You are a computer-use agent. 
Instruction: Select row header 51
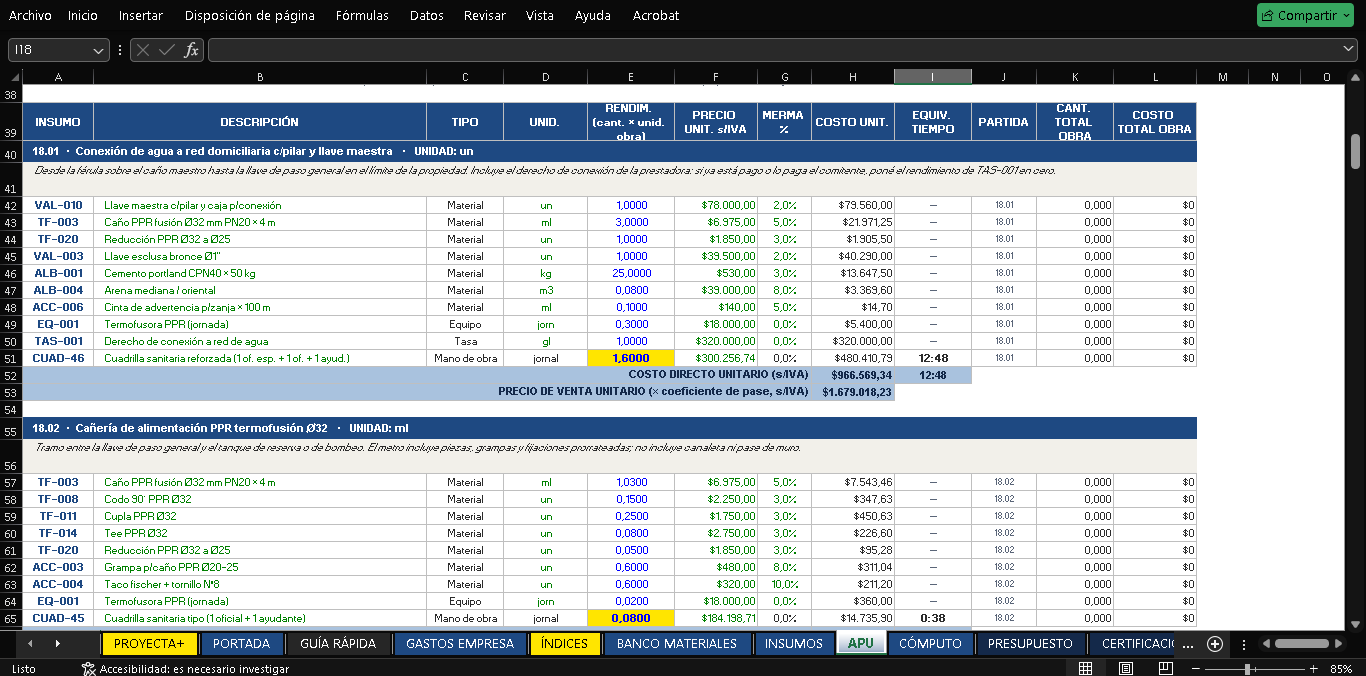click(x=11, y=358)
